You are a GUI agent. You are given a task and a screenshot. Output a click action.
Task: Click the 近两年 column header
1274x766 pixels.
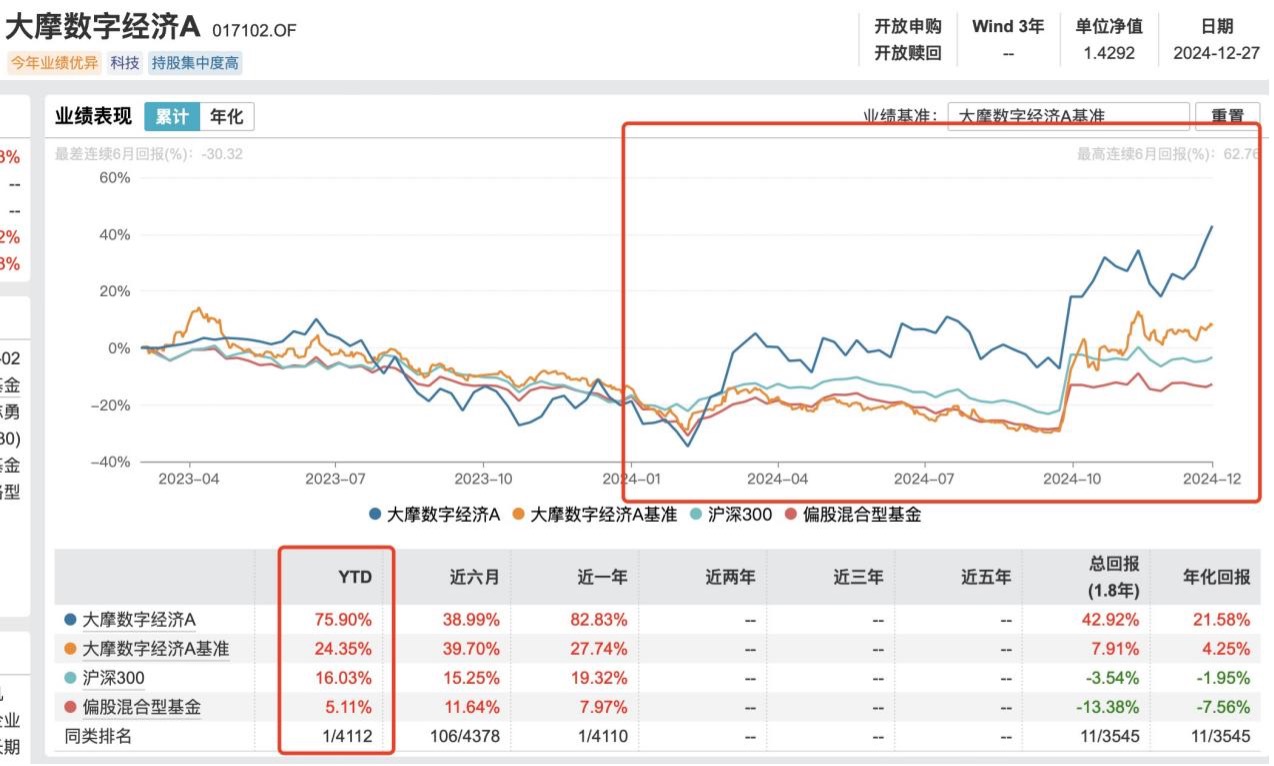tap(730, 577)
